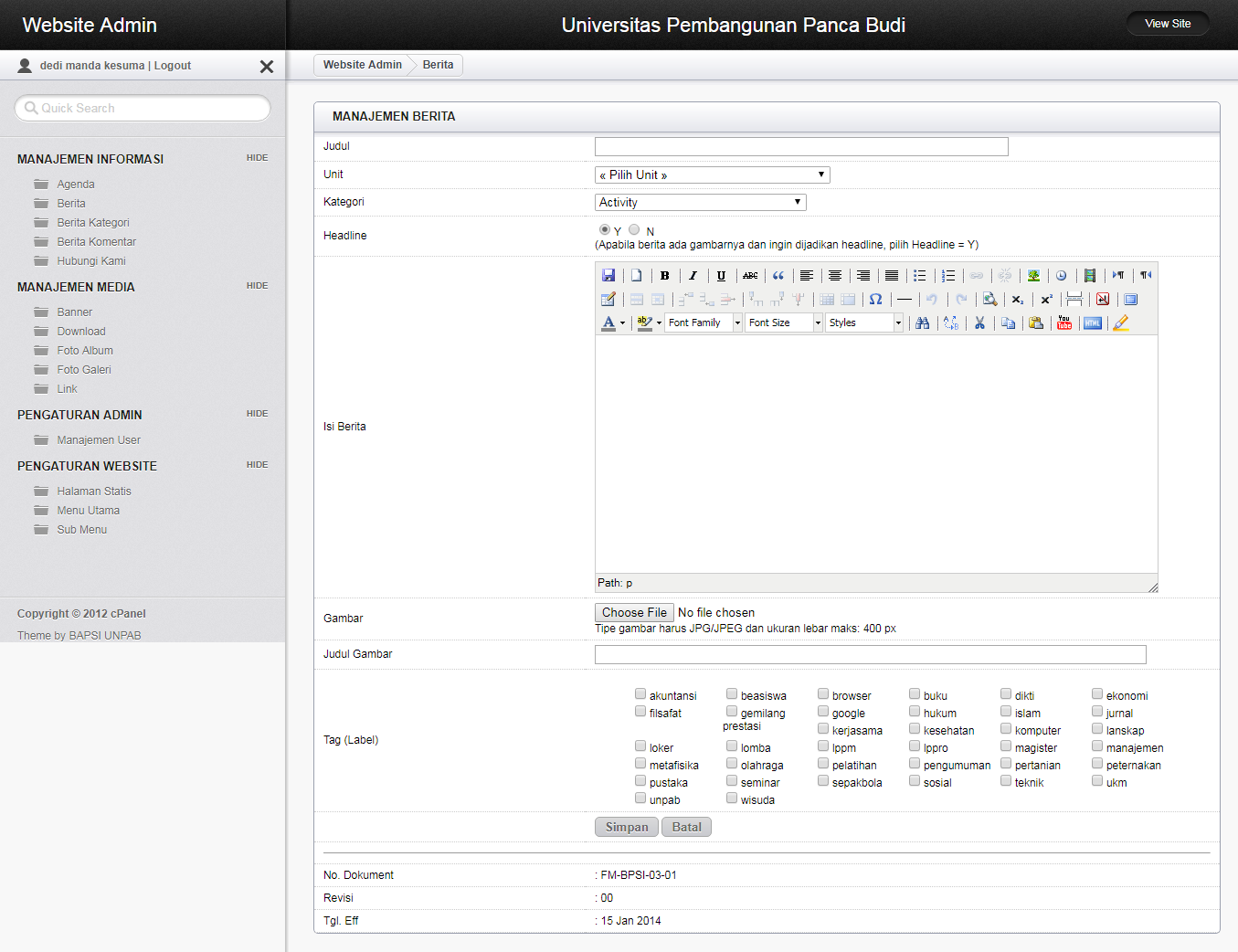1238x952 pixels.
Task: Open the text color picker
Action: pyautogui.click(x=623, y=323)
